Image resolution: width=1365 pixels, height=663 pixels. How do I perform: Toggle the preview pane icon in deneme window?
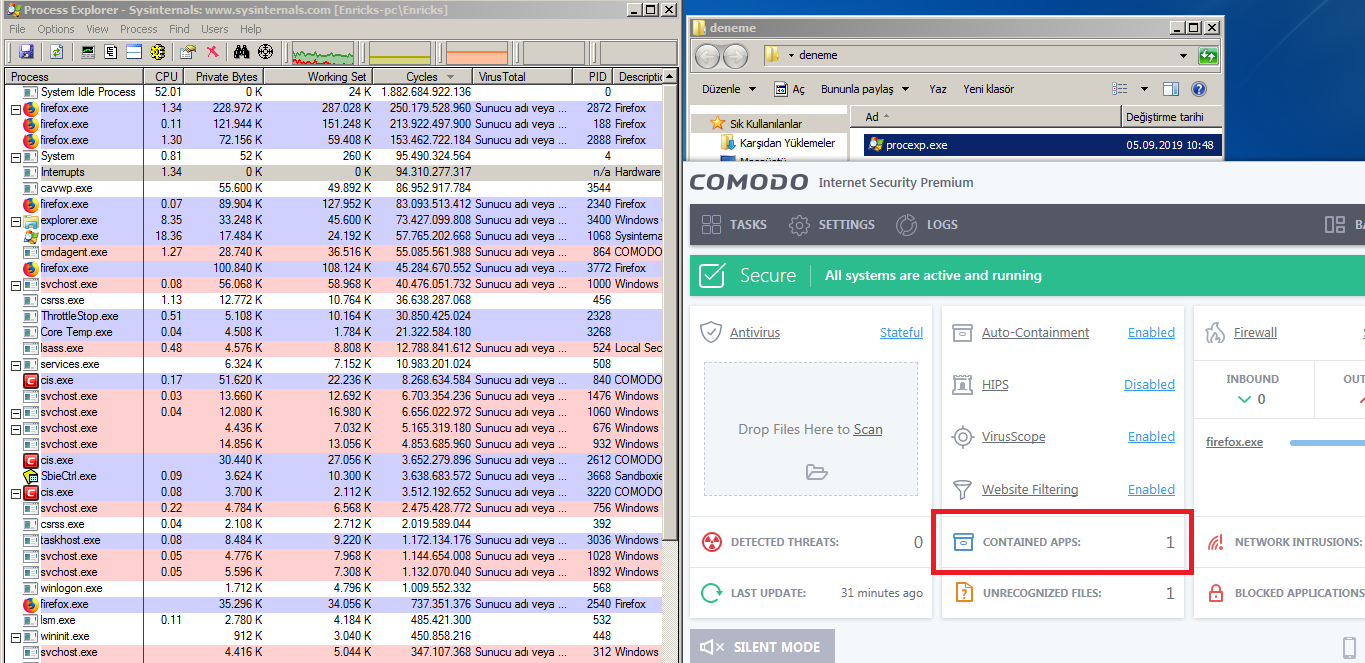click(1171, 89)
